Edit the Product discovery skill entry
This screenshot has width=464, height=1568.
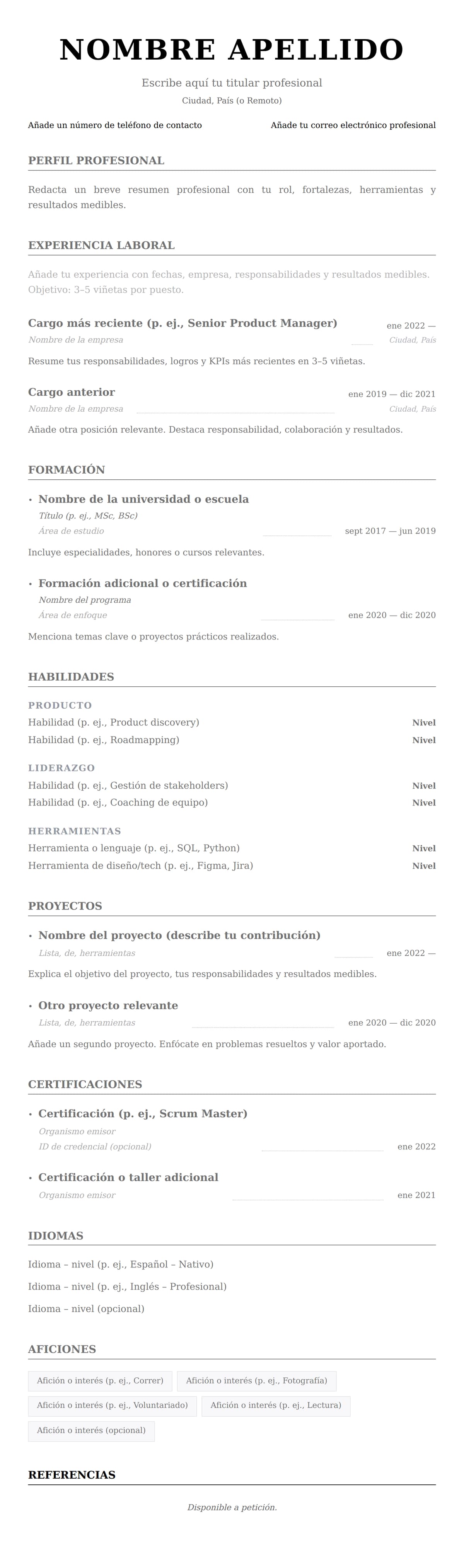tap(114, 723)
